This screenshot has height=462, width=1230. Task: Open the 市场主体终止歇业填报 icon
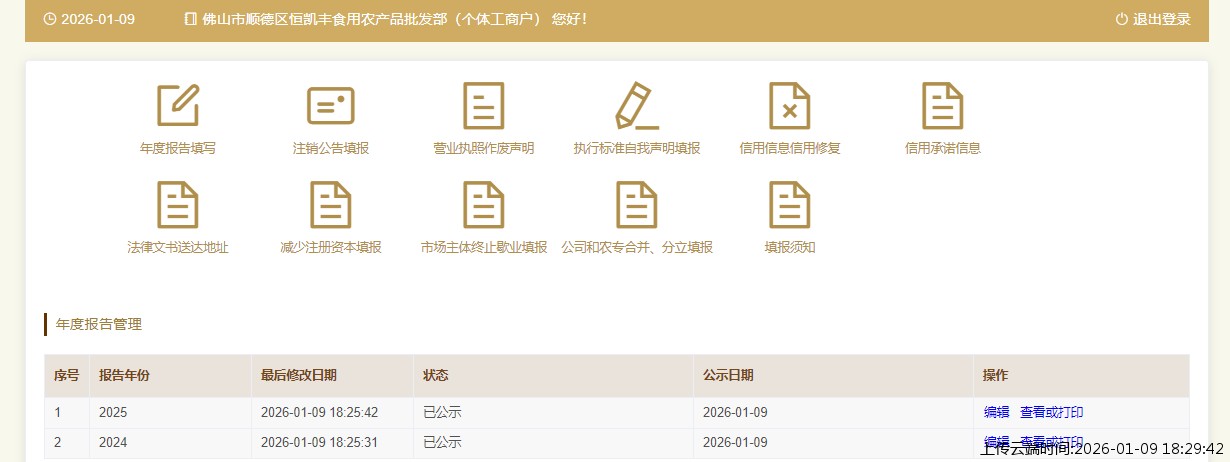pos(484,204)
